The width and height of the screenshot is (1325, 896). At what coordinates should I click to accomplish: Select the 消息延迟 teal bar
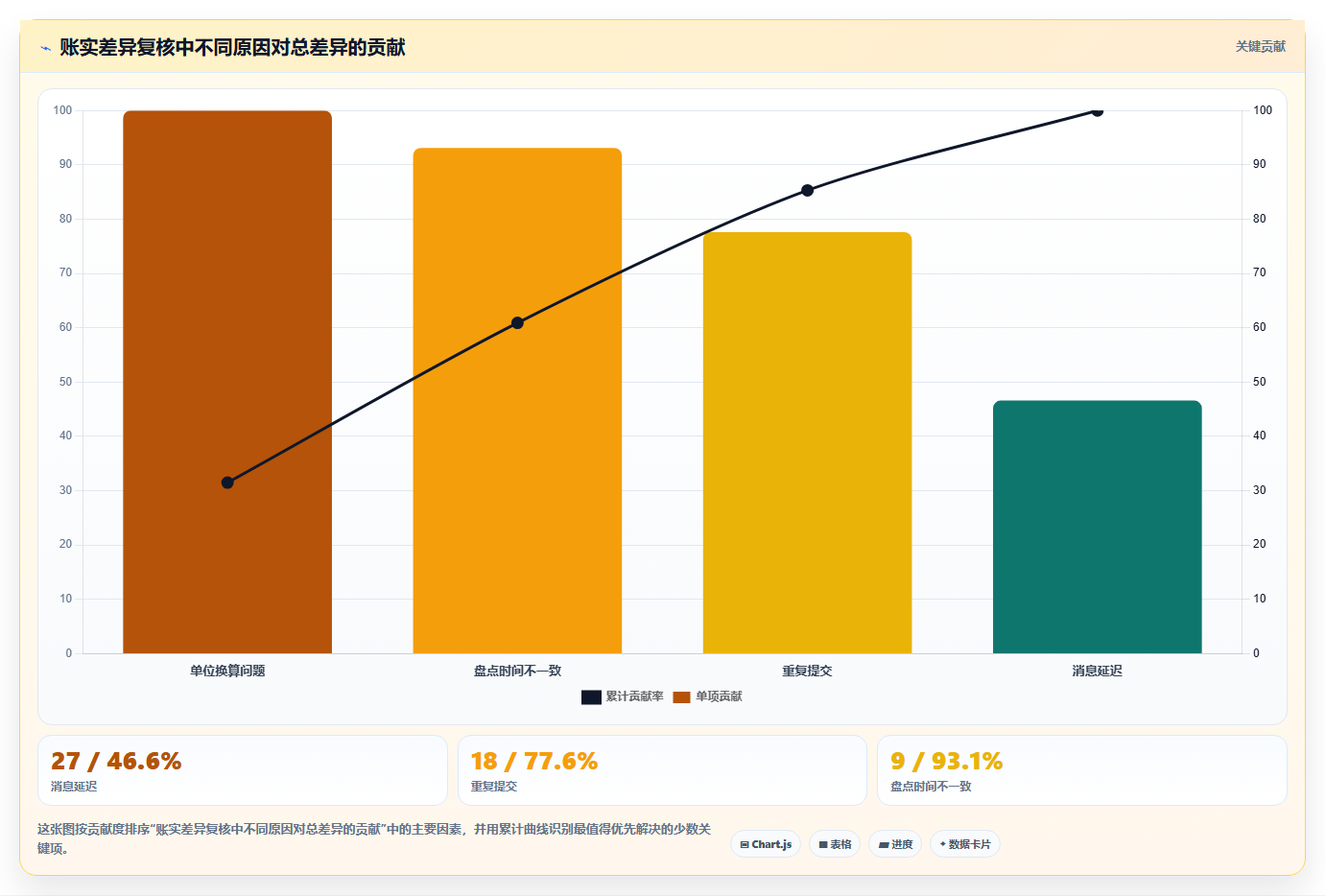point(1097,527)
